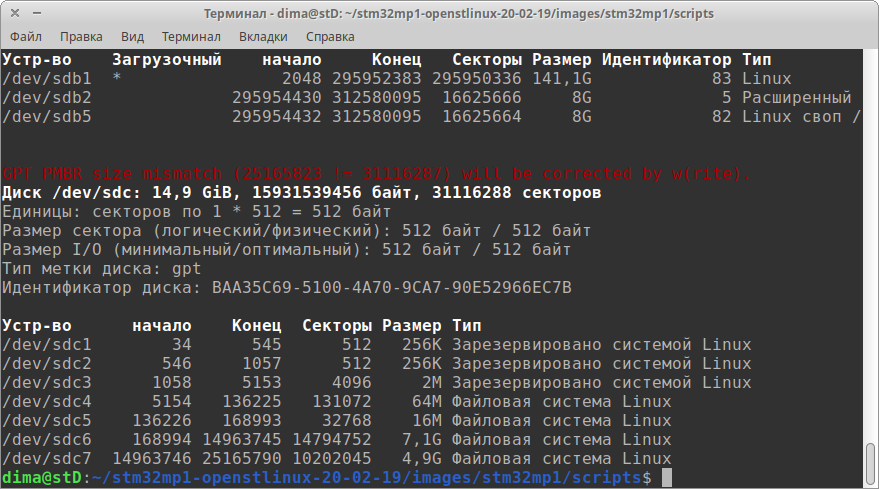879x489 pixels.
Task: Click Расширенный type for sdb2
Action: click(797, 98)
